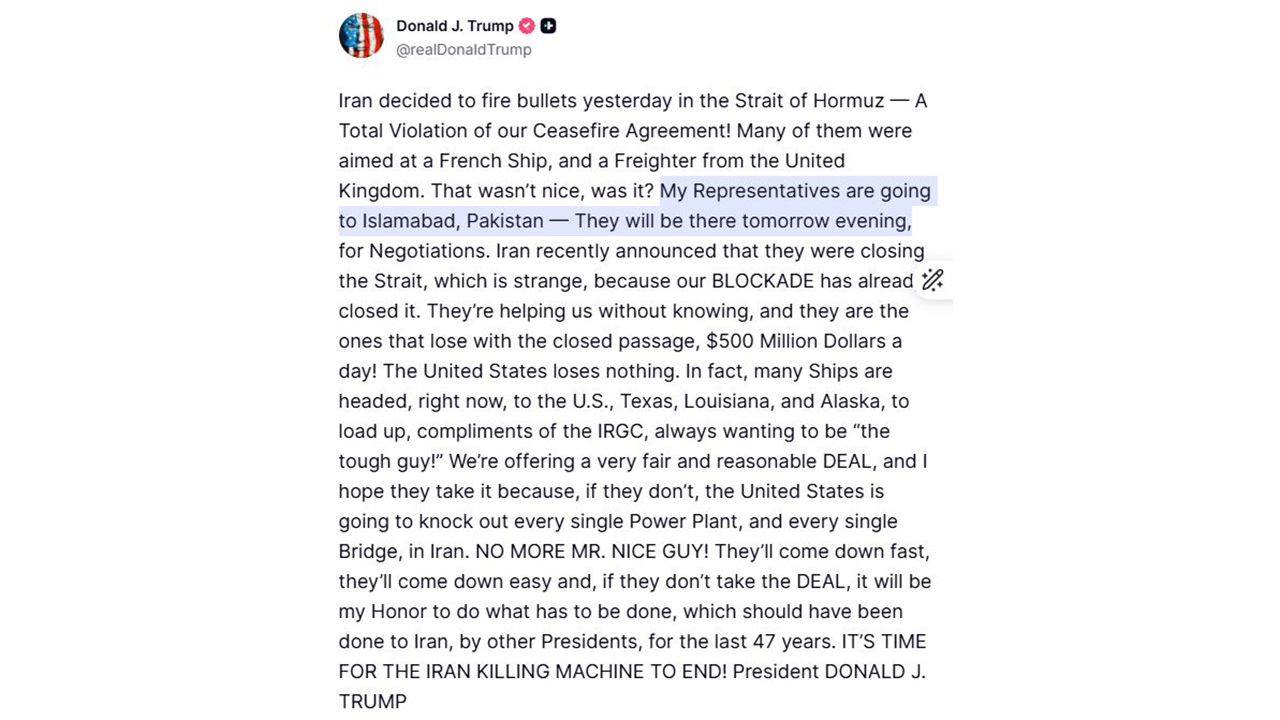This screenshot has height=720, width=1280.
Task: Click the final word "TRUMP" on last line
Action: (x=372, y=701)
